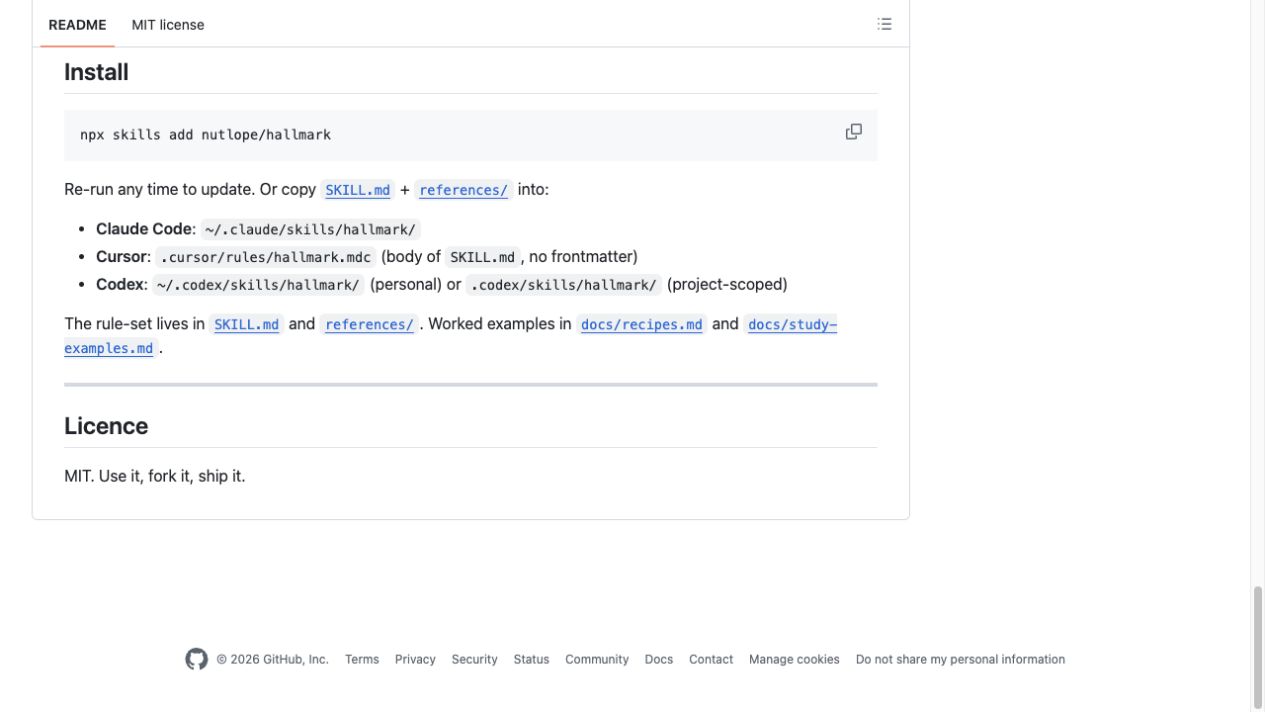The width and height of the screenshot is (1265, 712).
Task: Check GitHub Status footer link
Action: click(x=531, y=660)
